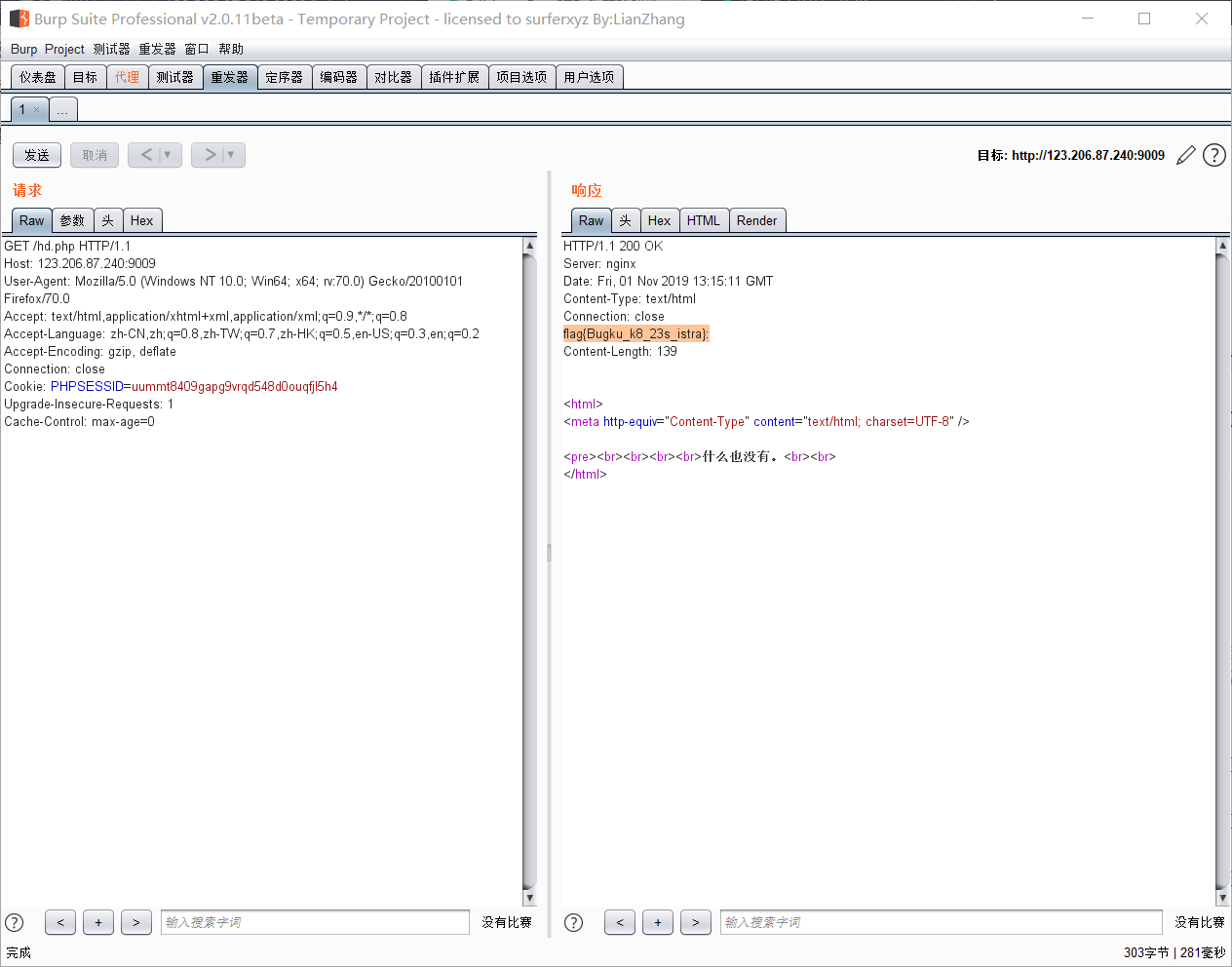Go forward in request history
Viewport: 1232px width, 967px height.
click(210, 155)
